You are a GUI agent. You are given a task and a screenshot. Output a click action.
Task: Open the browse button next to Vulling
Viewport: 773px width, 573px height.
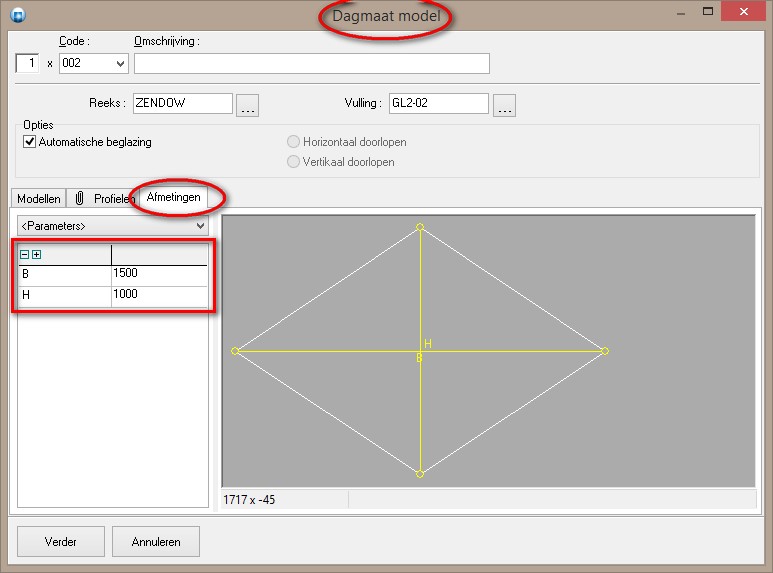coord(504,105)
